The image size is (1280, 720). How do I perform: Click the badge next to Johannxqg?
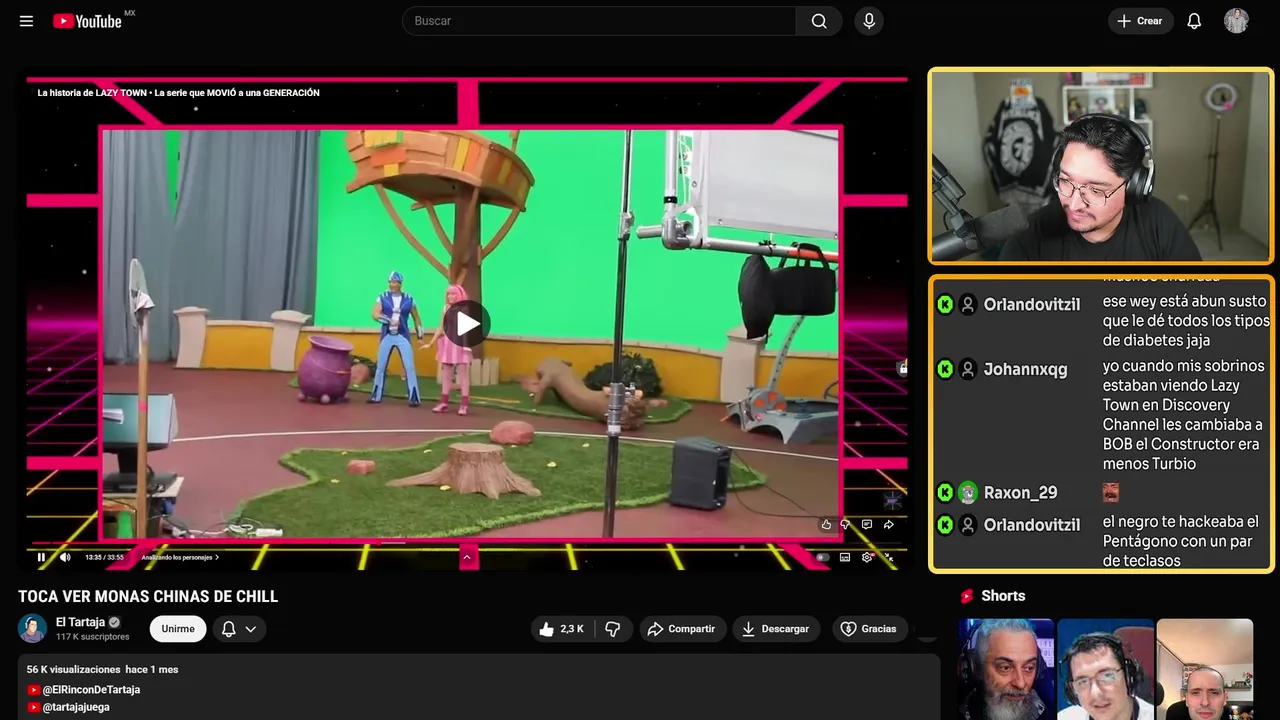[x=945, y=369]
